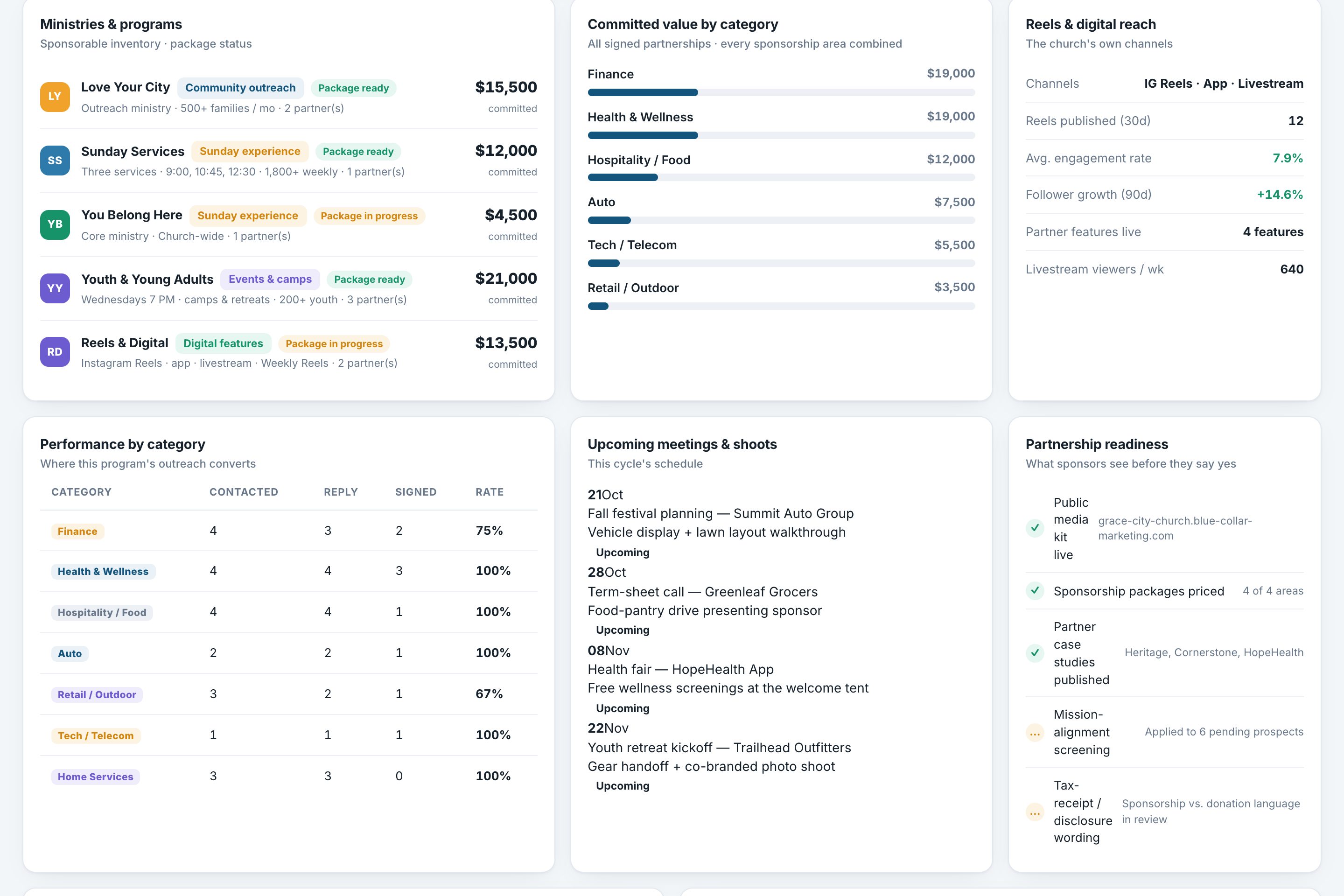Click the Health & Wellness pill in the table
The image size is (1344, 896).
tap(104, 571)
